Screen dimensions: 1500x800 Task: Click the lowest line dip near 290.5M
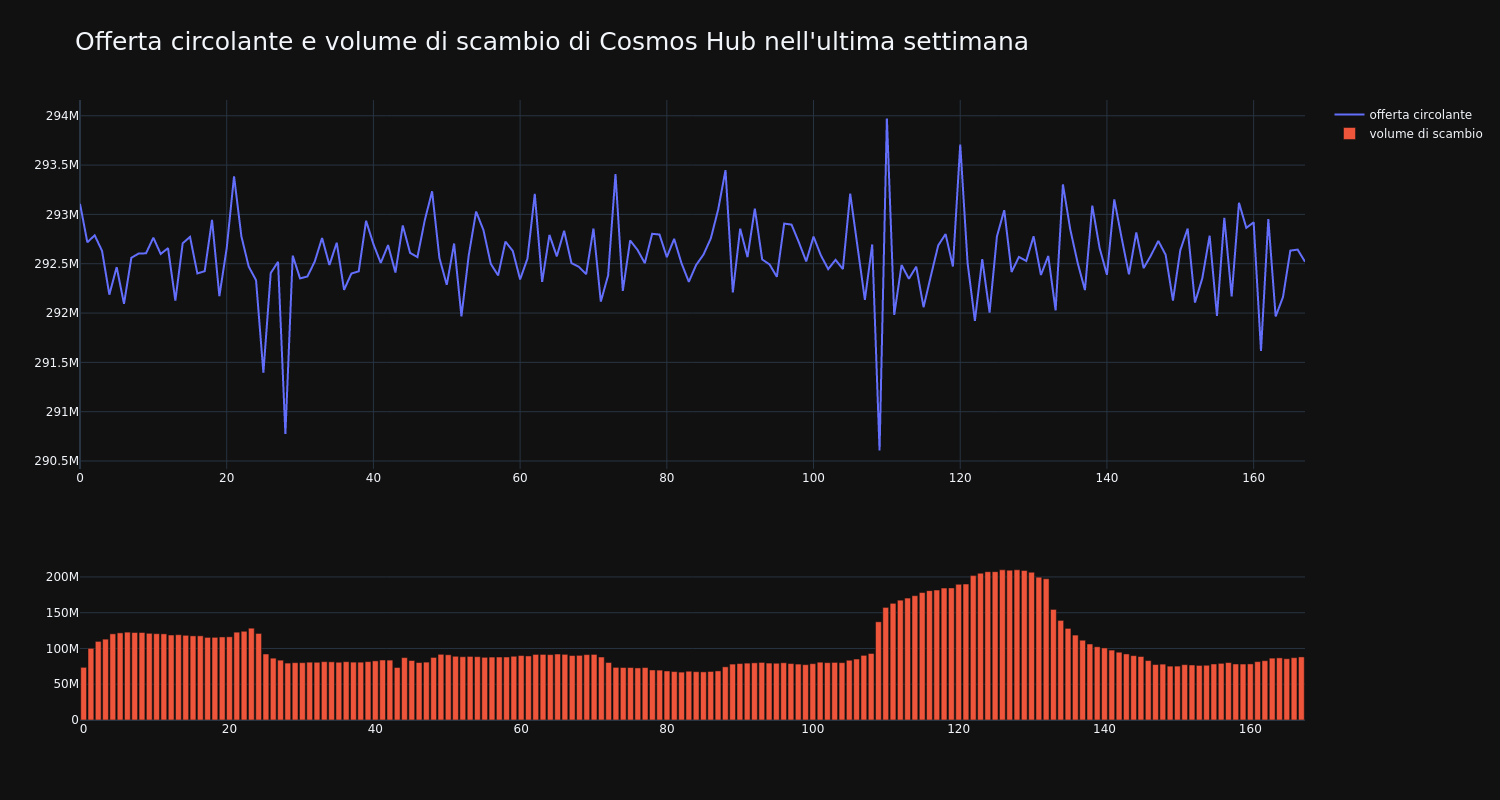tap(879, 449)
